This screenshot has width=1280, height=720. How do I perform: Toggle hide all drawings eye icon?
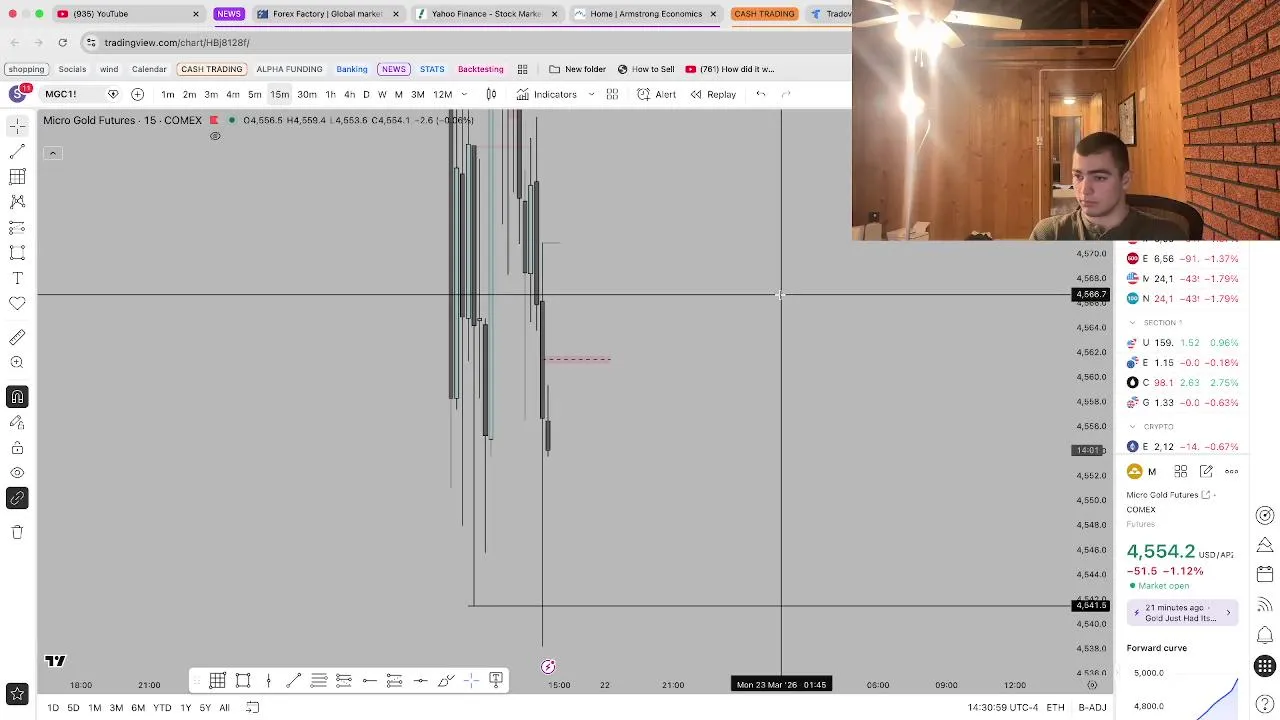(17, 473)
